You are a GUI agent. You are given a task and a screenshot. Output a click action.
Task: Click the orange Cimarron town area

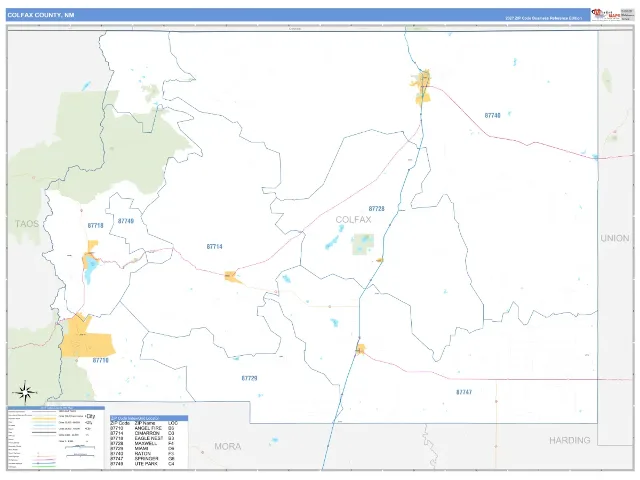(x=232, y=277)
